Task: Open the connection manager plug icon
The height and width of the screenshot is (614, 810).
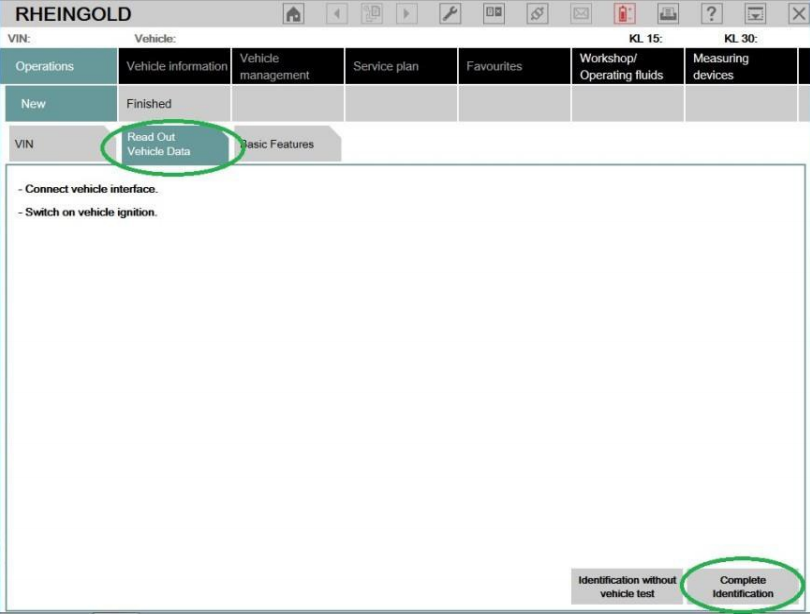Action: (x=537, y=13)
